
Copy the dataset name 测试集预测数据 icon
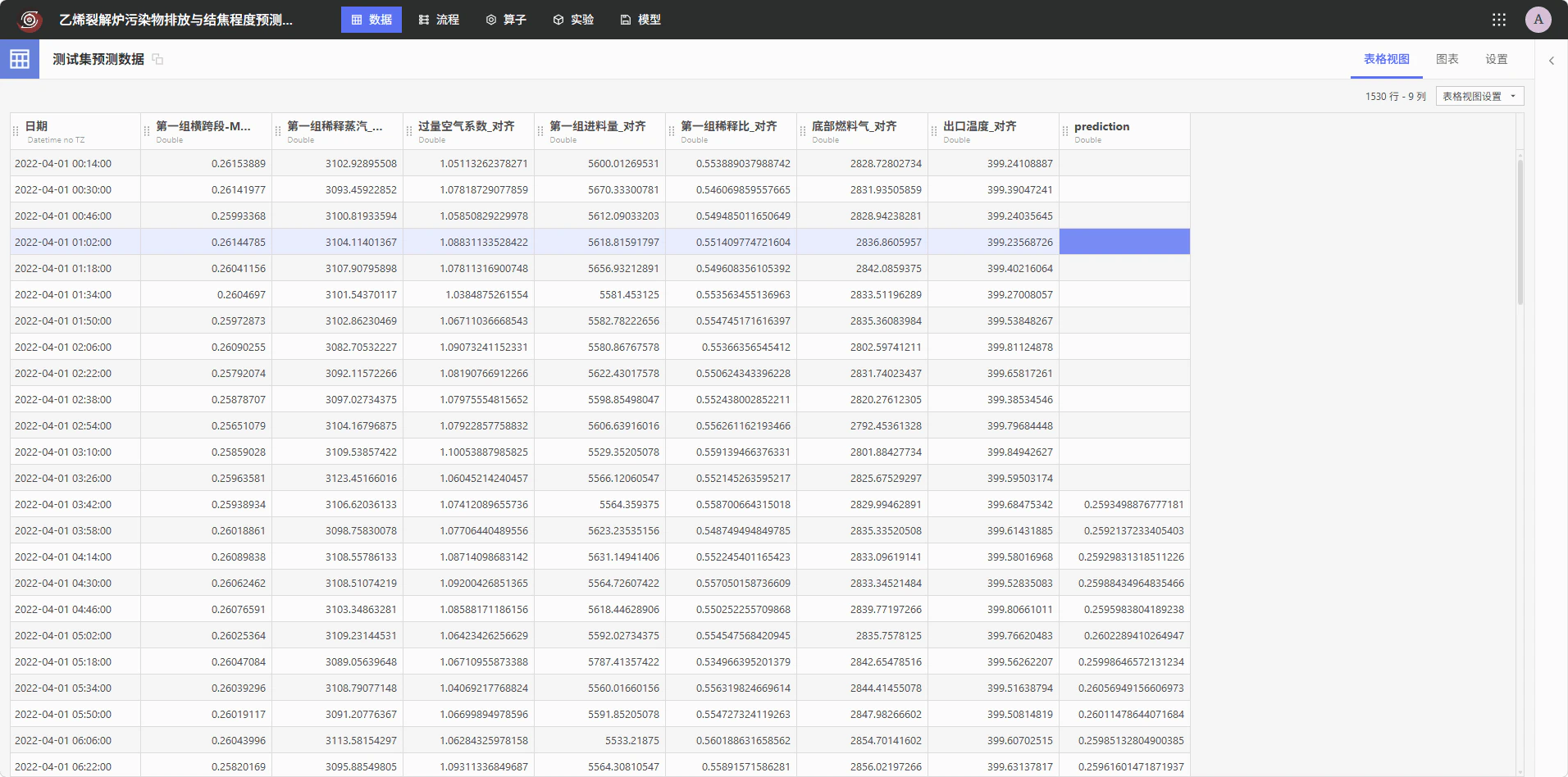158,59
